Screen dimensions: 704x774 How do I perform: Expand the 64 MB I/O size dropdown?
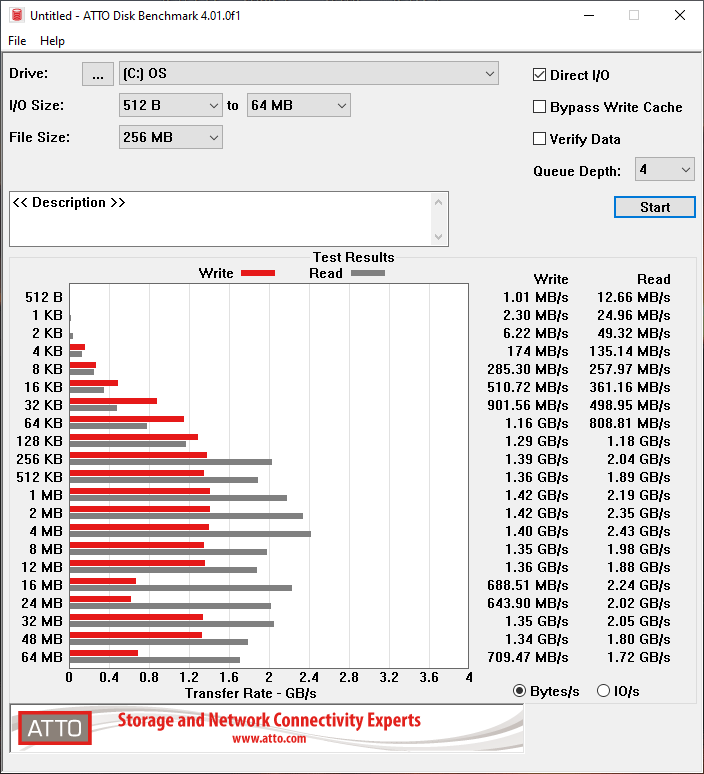pyautogui.click(x=299, y=106)
